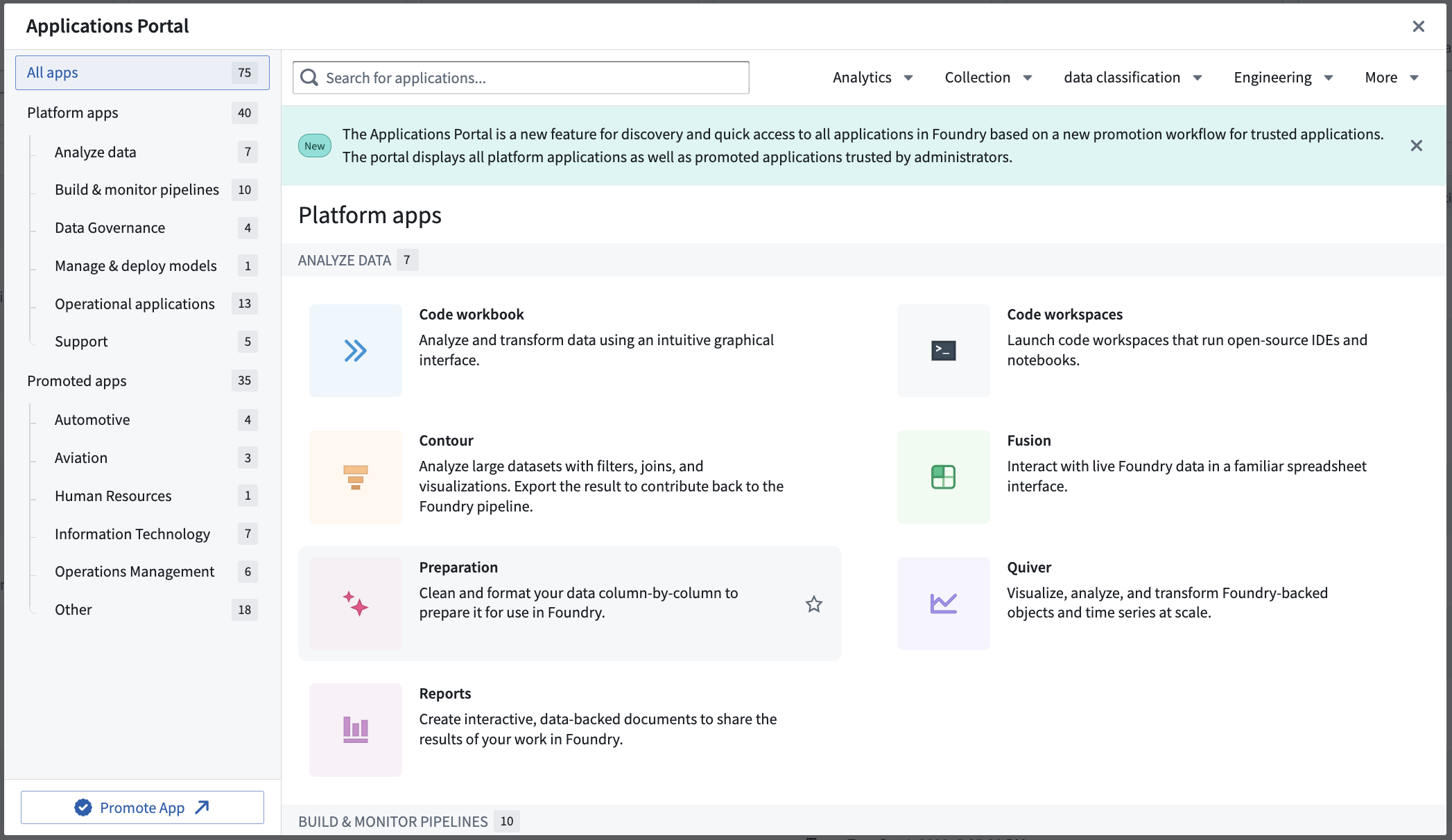This screenshot has width=1452, height=840.
Task: Open the Fusion spreadsheet icon
Action: coord(944,477)
